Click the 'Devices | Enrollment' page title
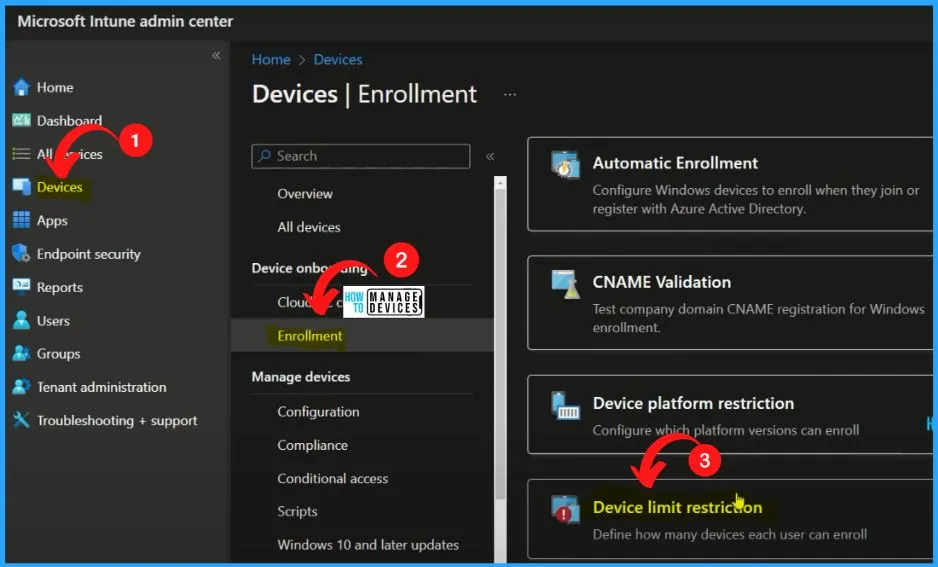The height and width of the screenshot is (567, 938). click(364, 94)
